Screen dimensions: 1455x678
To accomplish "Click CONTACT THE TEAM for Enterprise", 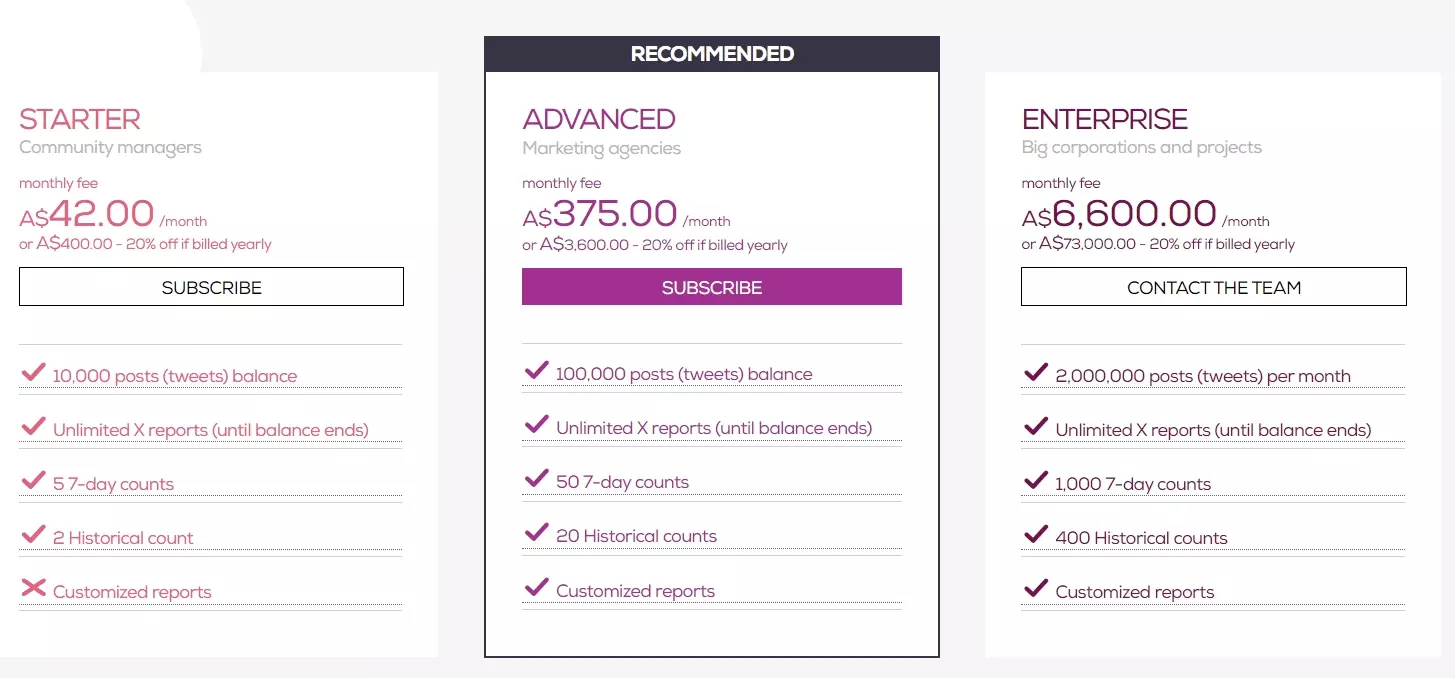I will (x=1213, y=287).
